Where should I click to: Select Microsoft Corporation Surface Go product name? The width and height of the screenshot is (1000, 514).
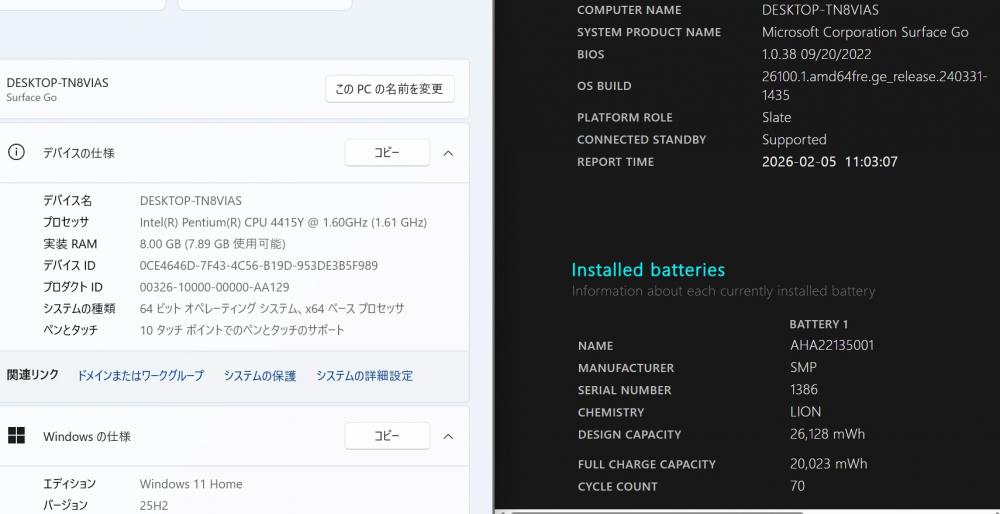tap(865, 32)
